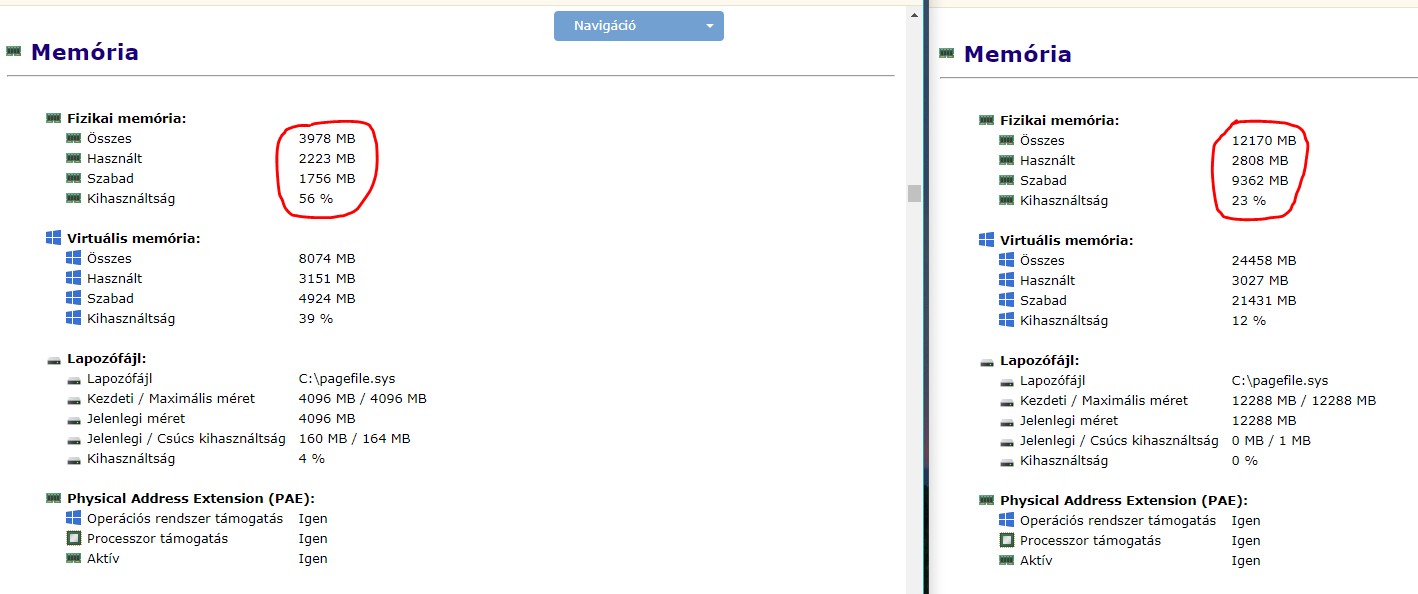Click the Windows icon on the Összes 24458 MB row
1418x594 pixels.
[1007, 260]
